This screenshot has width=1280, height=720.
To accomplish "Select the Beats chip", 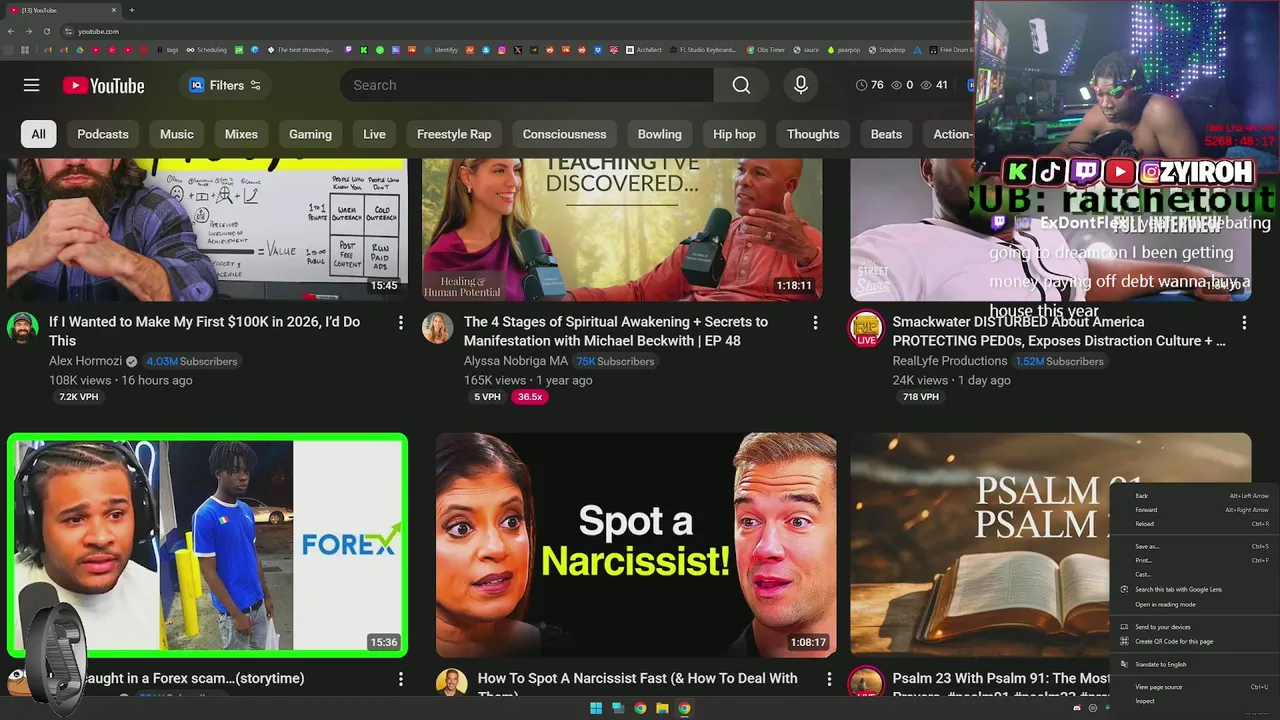I will pyautogui.click(x=886, y=134).
